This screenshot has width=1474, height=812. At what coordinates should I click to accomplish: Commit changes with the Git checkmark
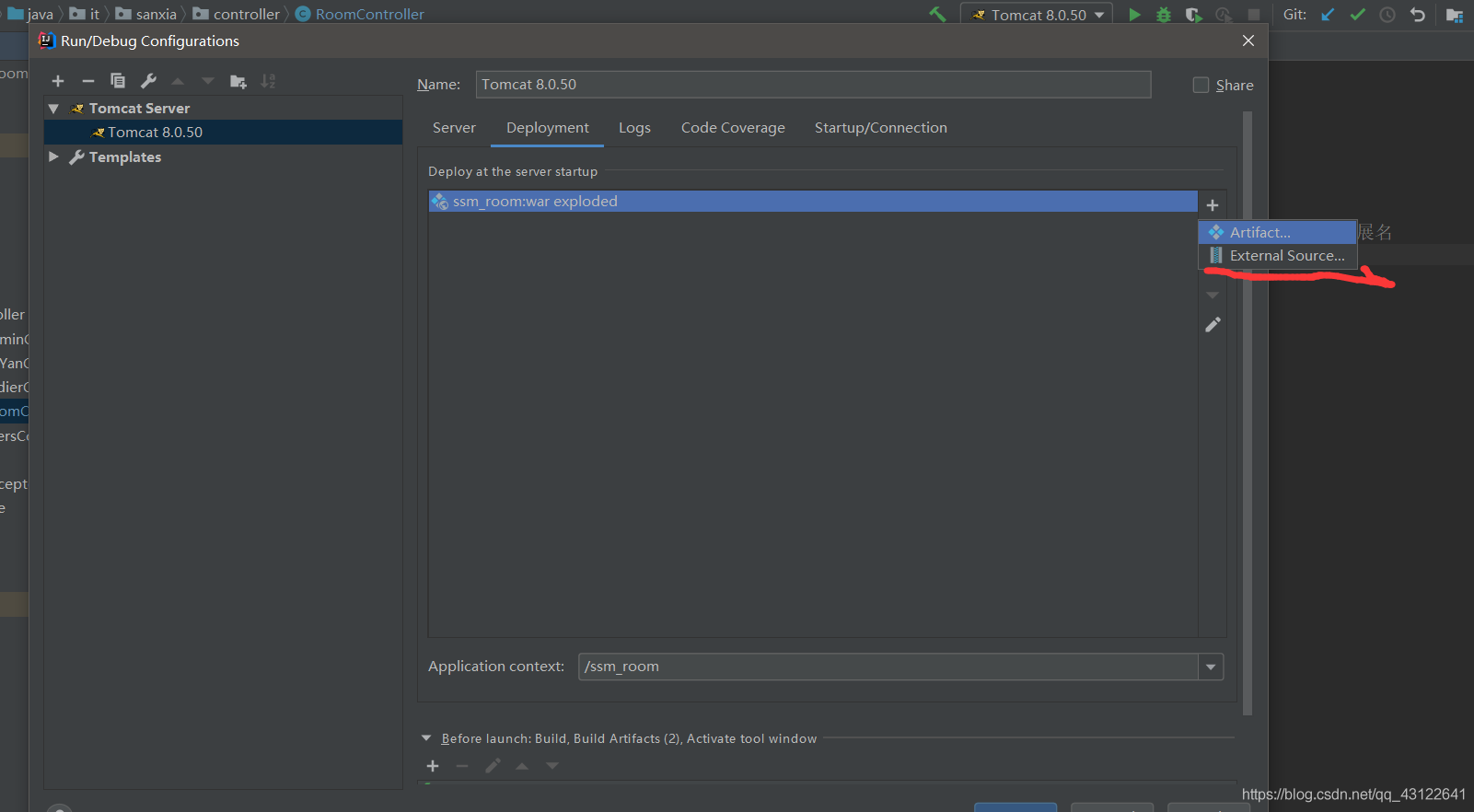point(1358,15)
